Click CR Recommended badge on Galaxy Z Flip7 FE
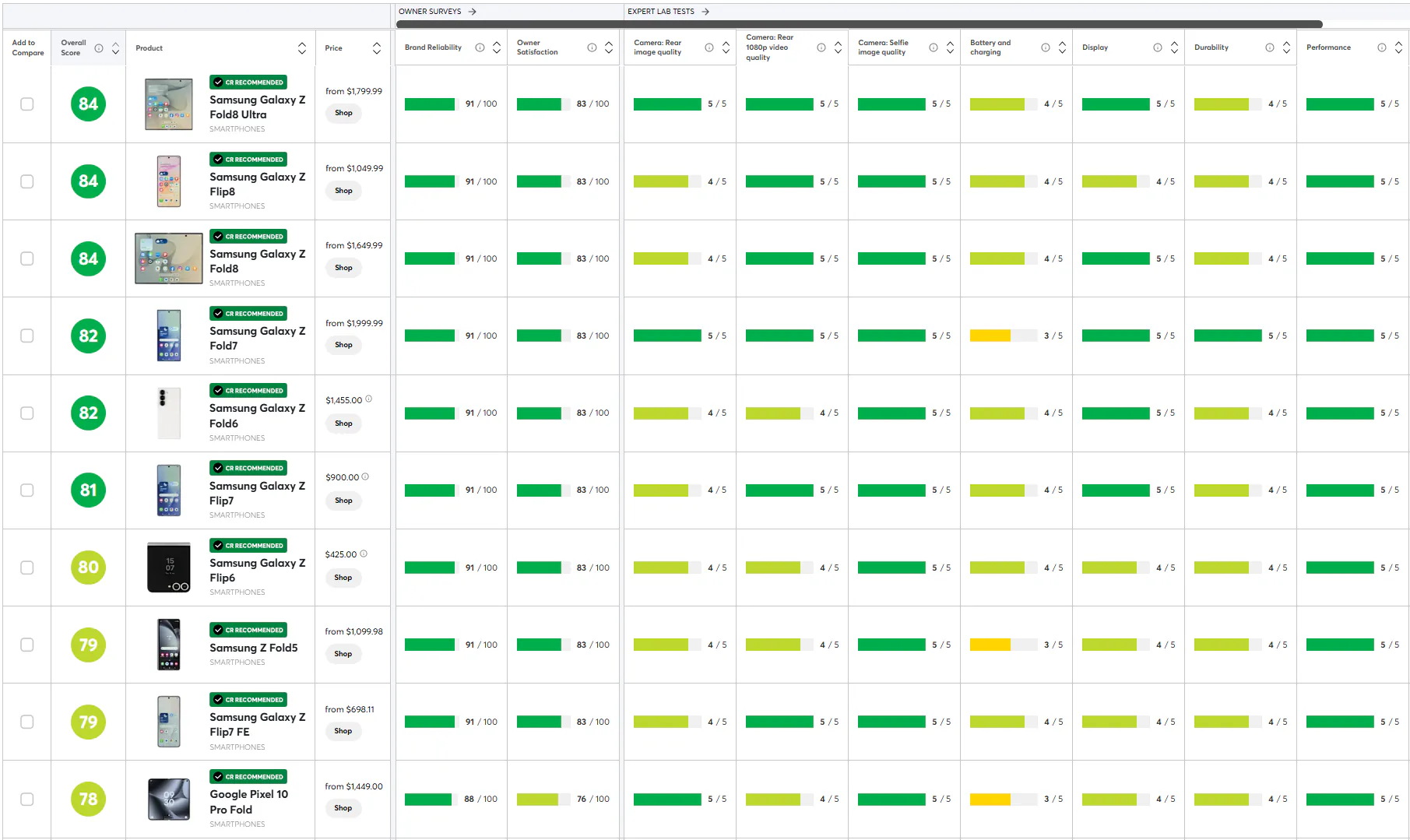This screenshot has width=1410, height=840. (248, 700)
